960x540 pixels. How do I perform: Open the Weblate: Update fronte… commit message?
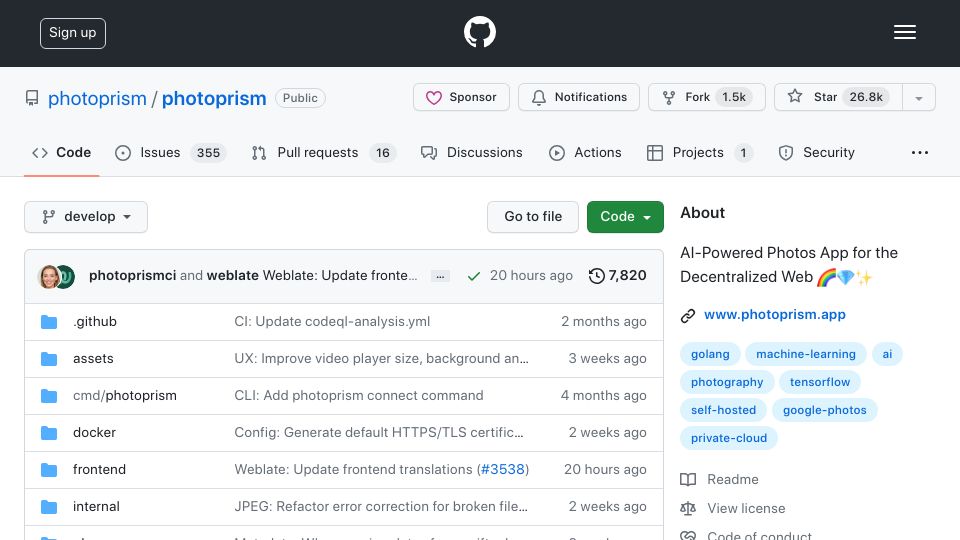coord(340,276)
